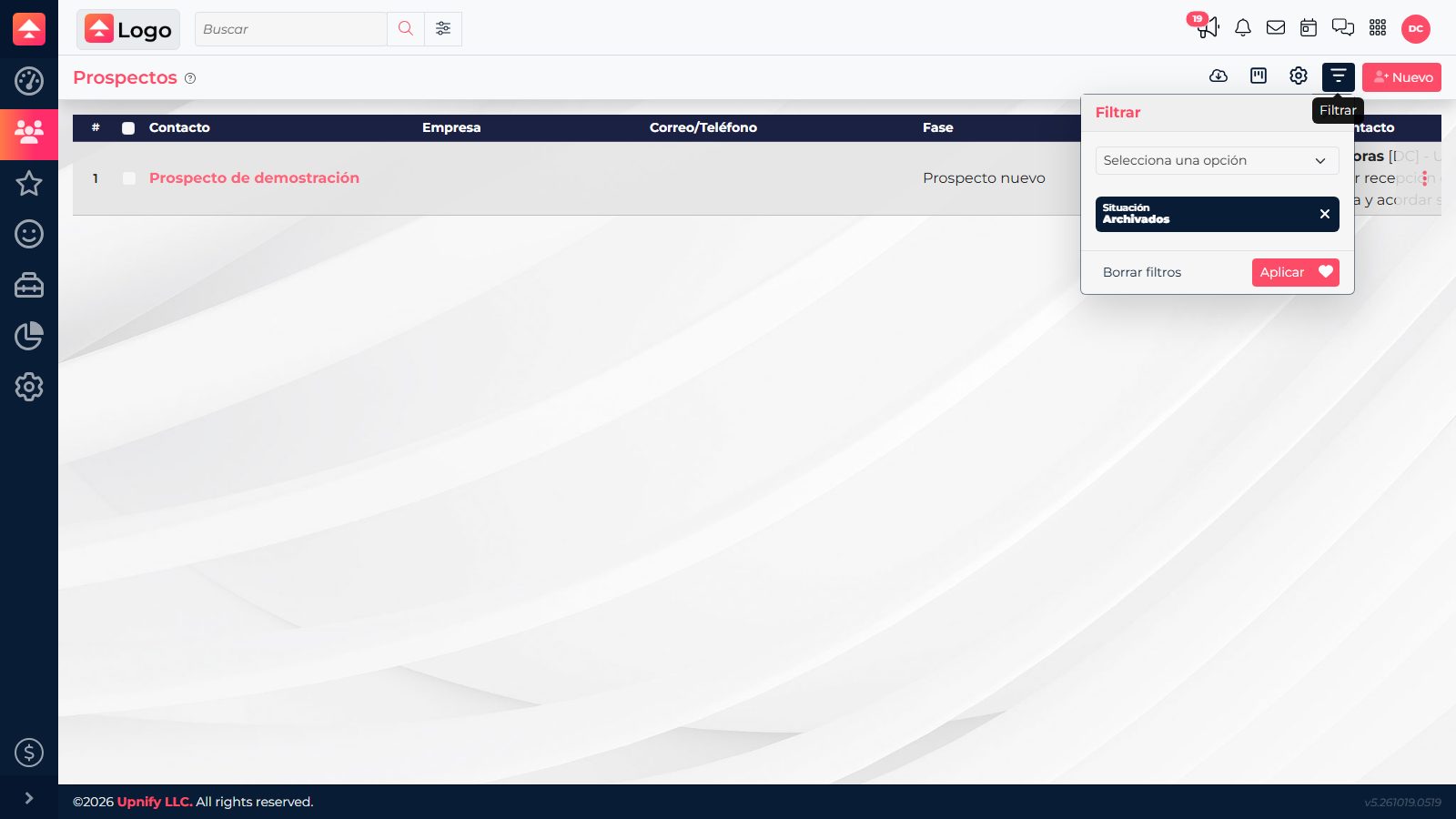Click the cloud download export icon
This screenshot has width=1456, height=819.
(x=1218, y=76)
